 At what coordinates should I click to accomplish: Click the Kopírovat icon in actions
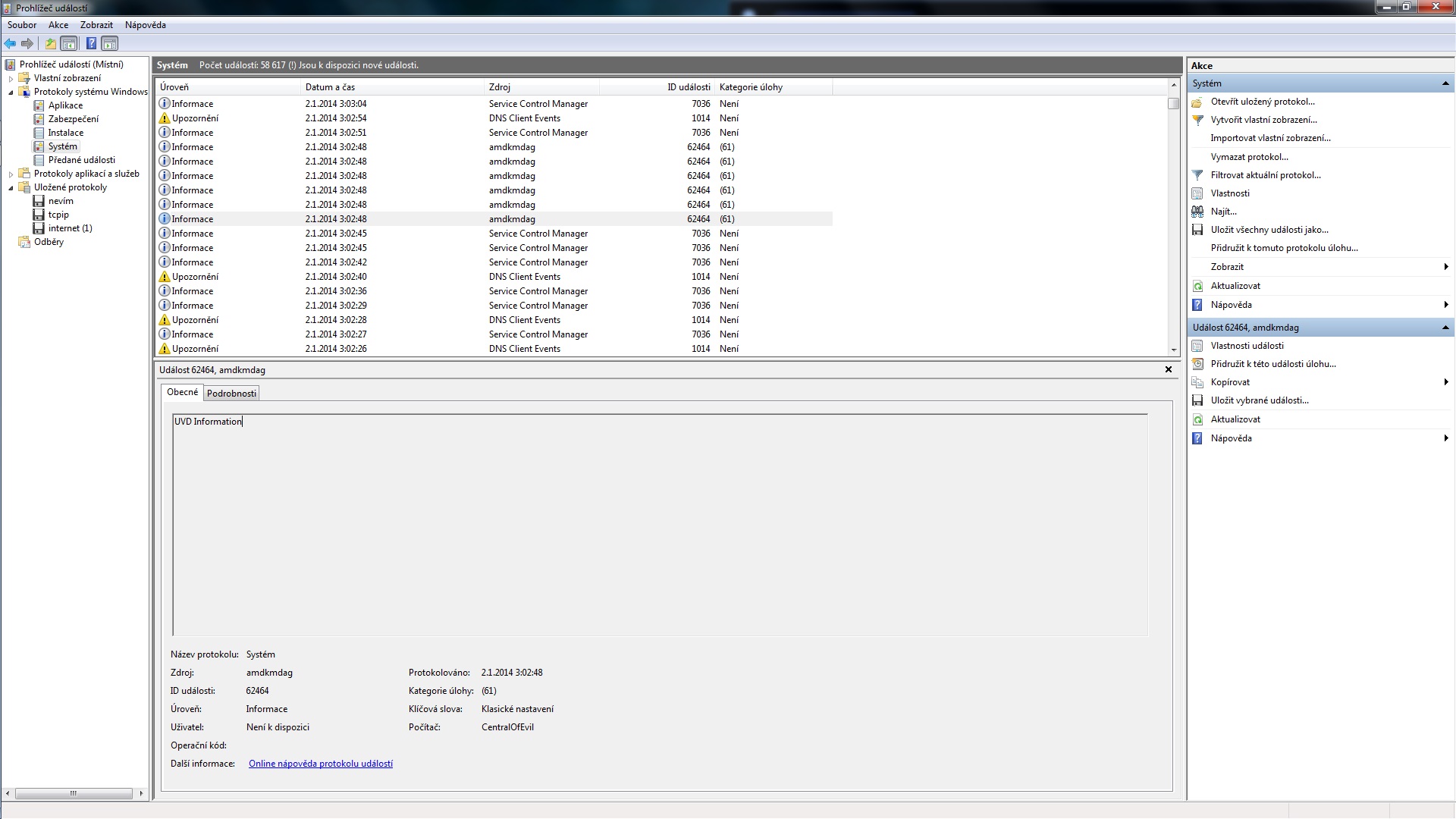pos(1197,382)
